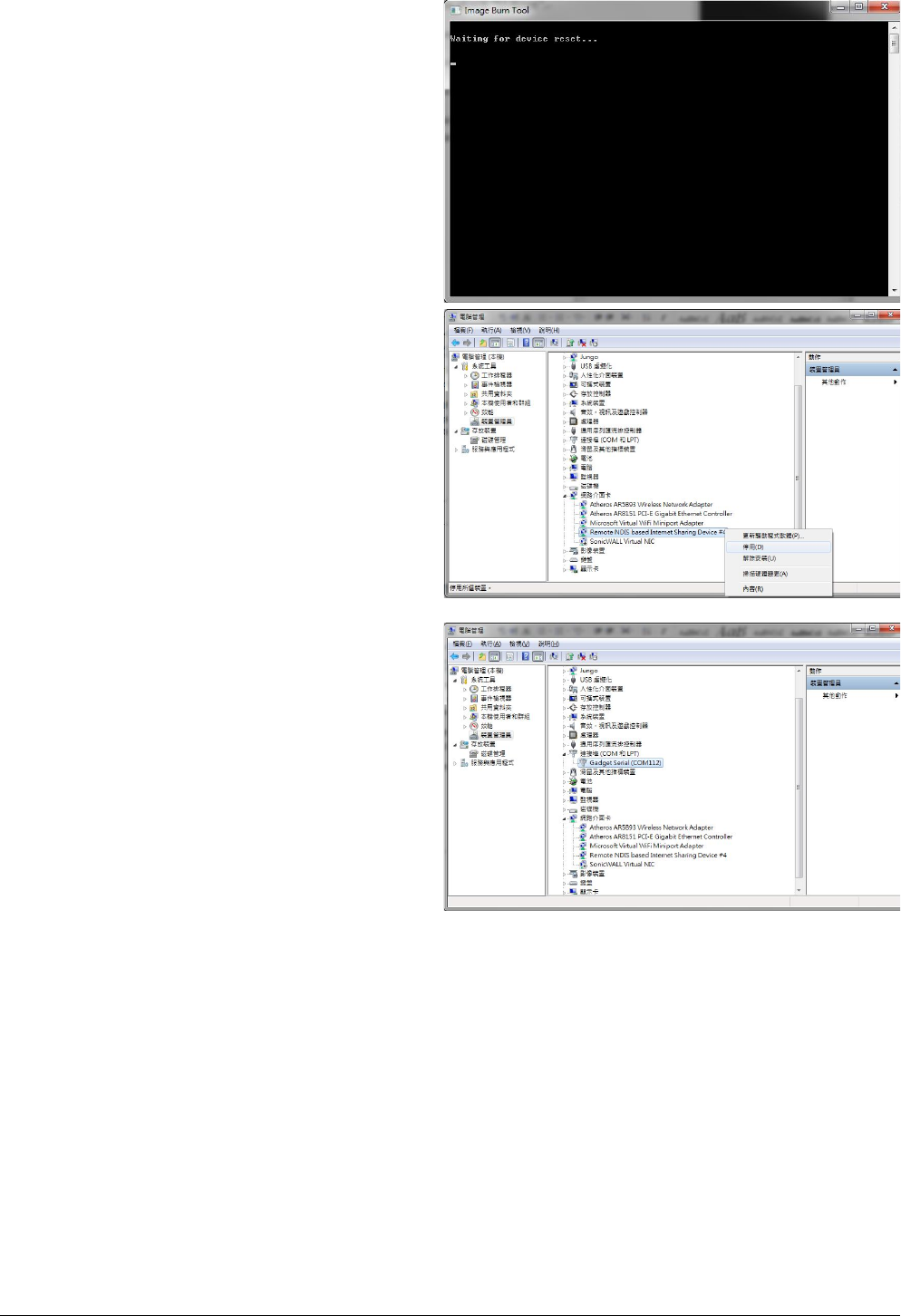Image resolution: width=901 pixels, height=1316 pixels.
Task: Click blue Help icon in context-menu window toolbar
Action: click(526, 343)
